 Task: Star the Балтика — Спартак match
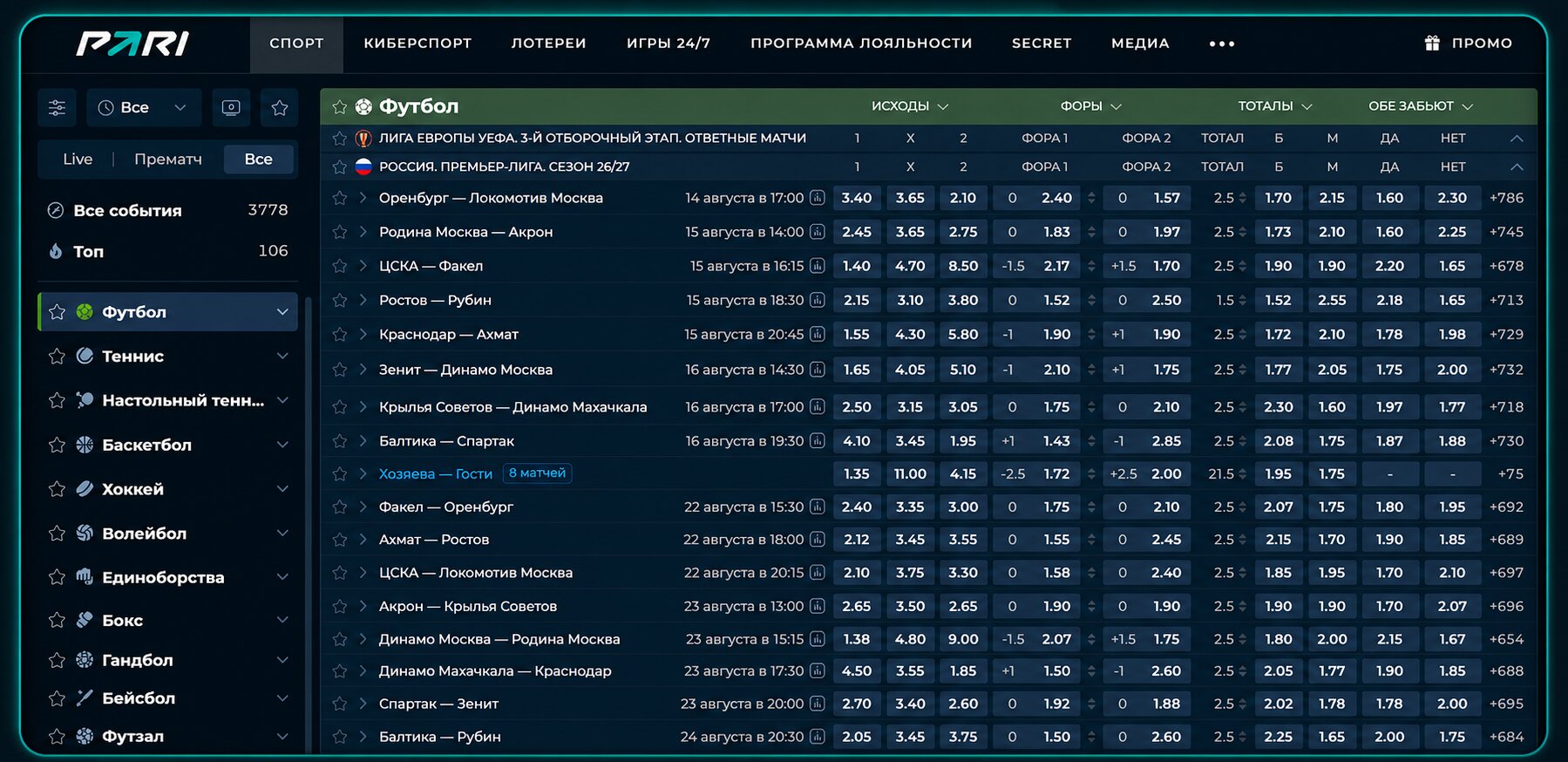point(340,441)
